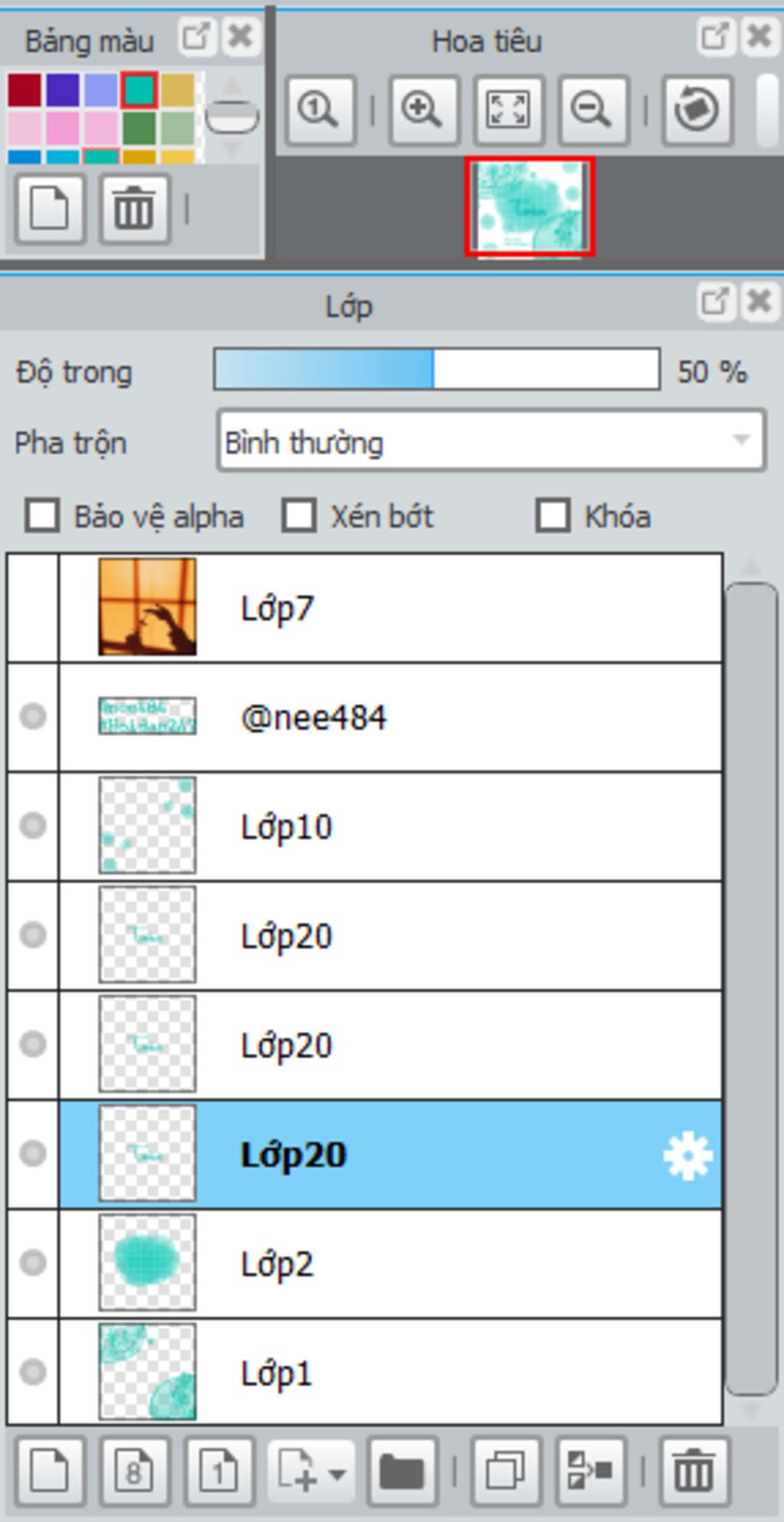Select the Lớp2 layer

pos(390,1264)
